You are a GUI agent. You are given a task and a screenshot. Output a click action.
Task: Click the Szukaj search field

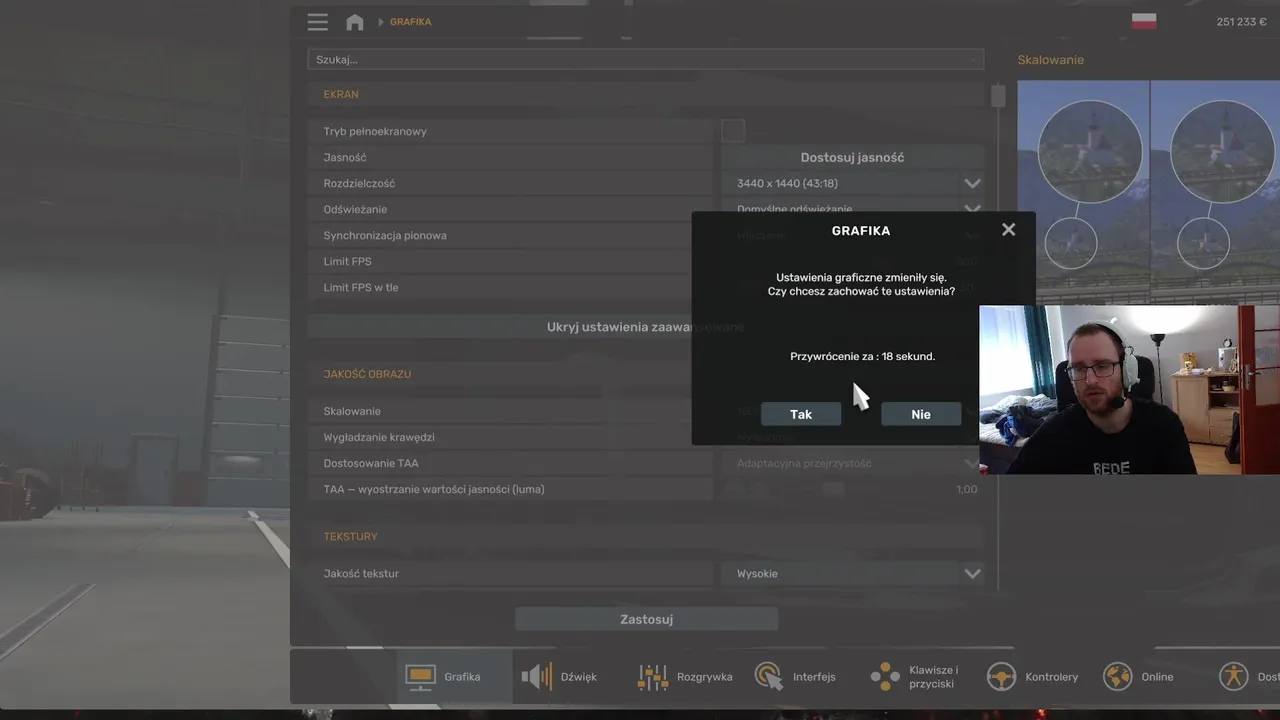646,60
